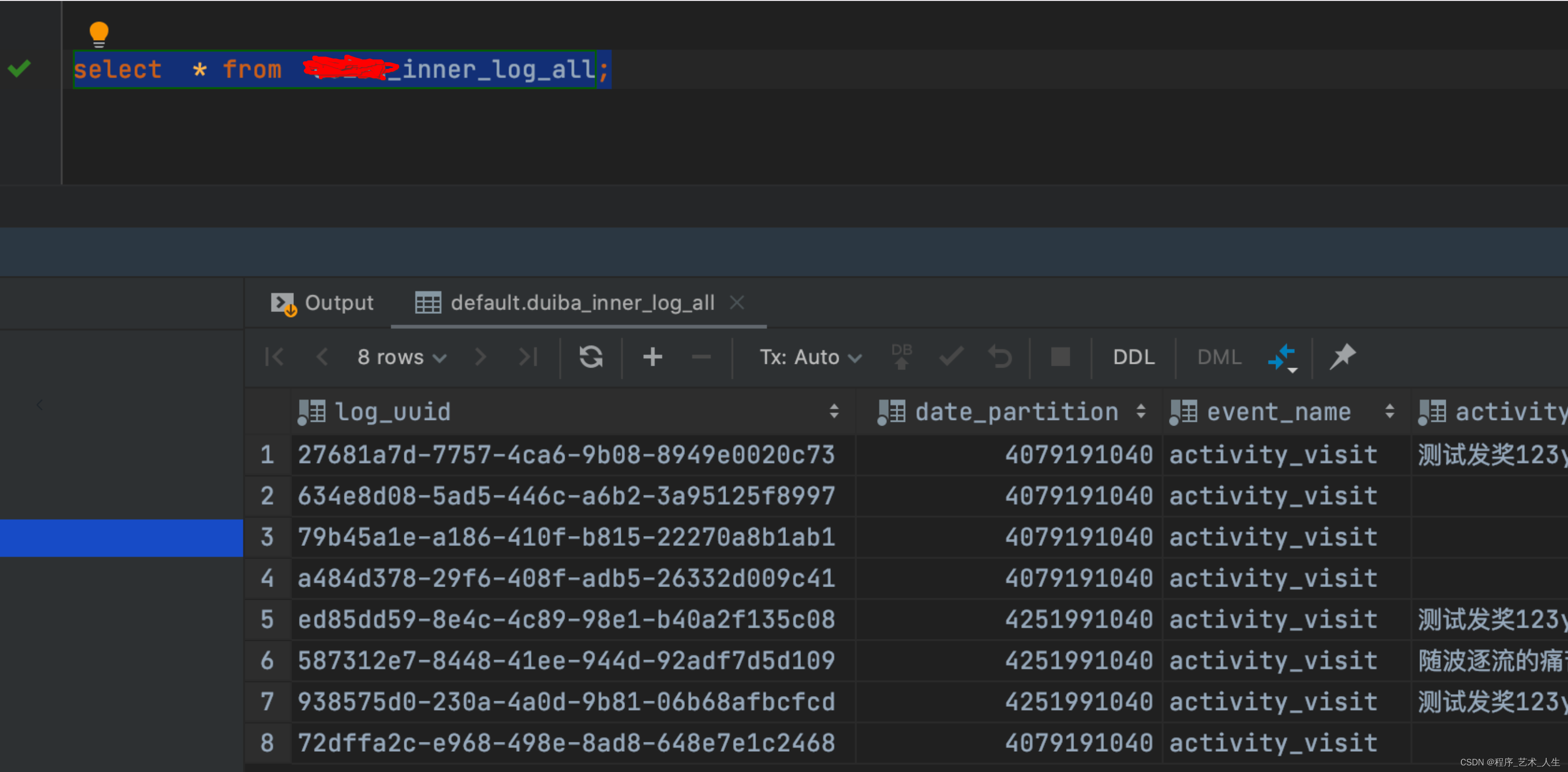Pin the result tab

click(x=1342, y=357)
